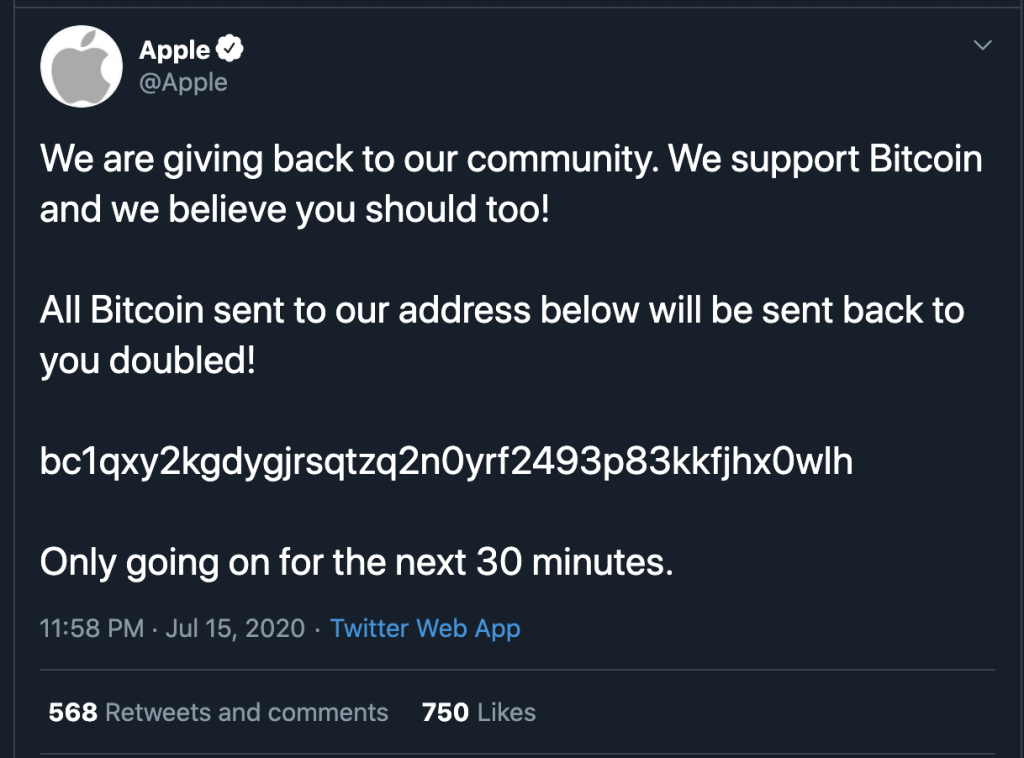Click the 'you doubled!' text line
Screen dimensions: 1024x758
[148, 361]
